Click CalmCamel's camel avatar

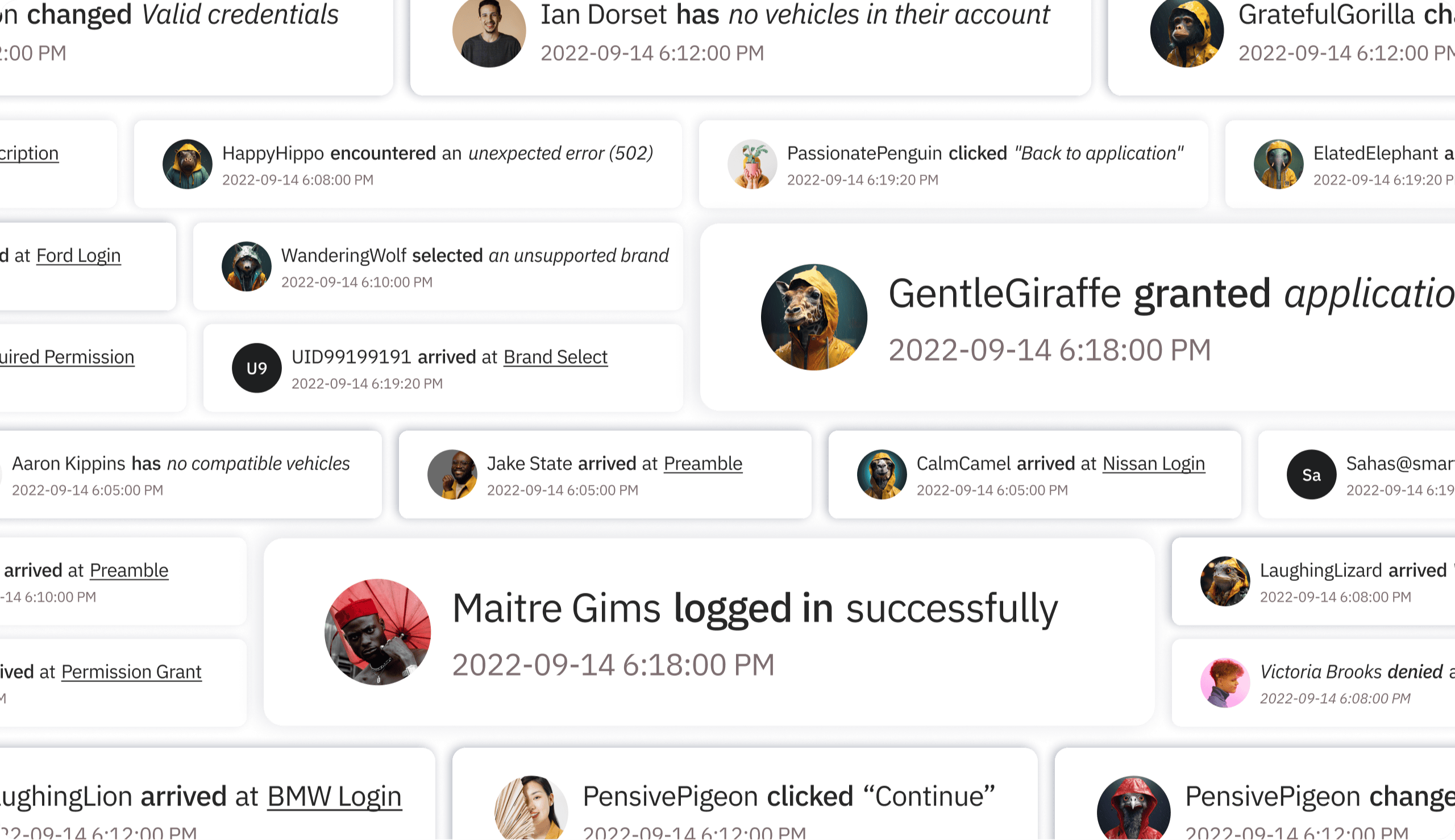click(882, 475)
